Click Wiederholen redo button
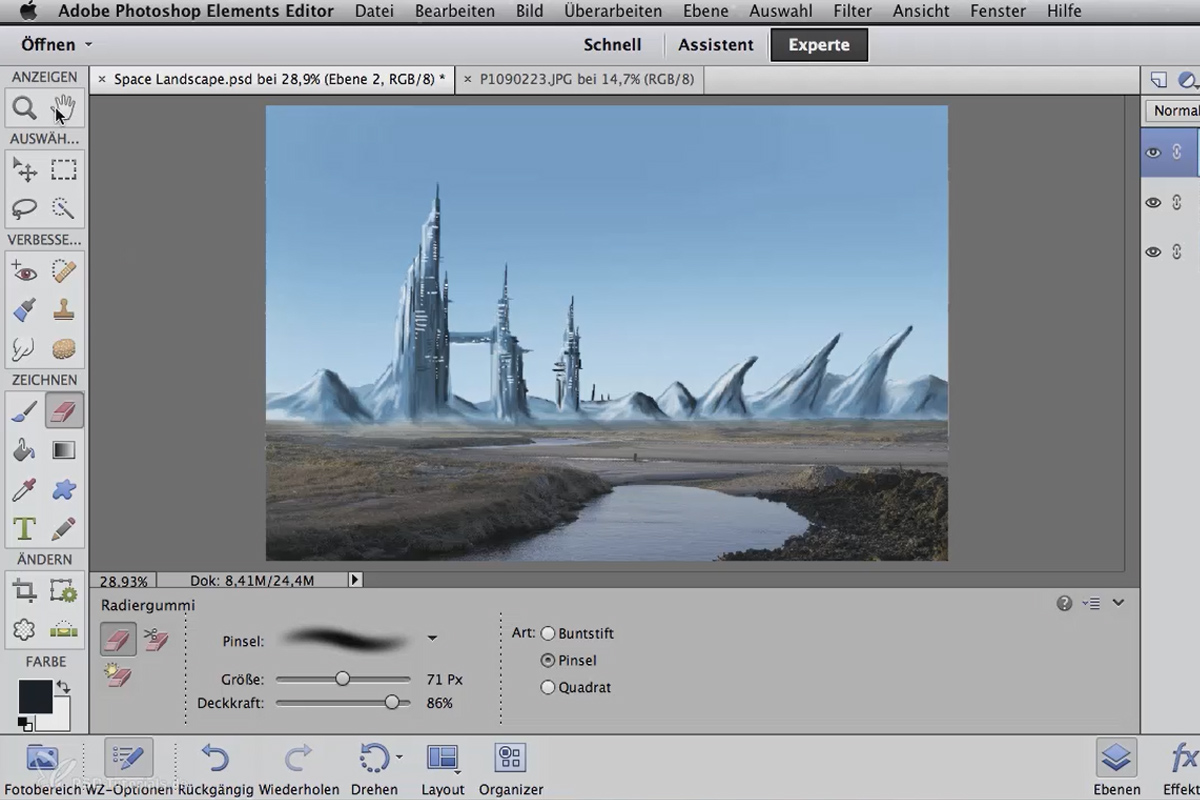The image size is (1200, 800). pyautogui.click(x=299, y=768)
